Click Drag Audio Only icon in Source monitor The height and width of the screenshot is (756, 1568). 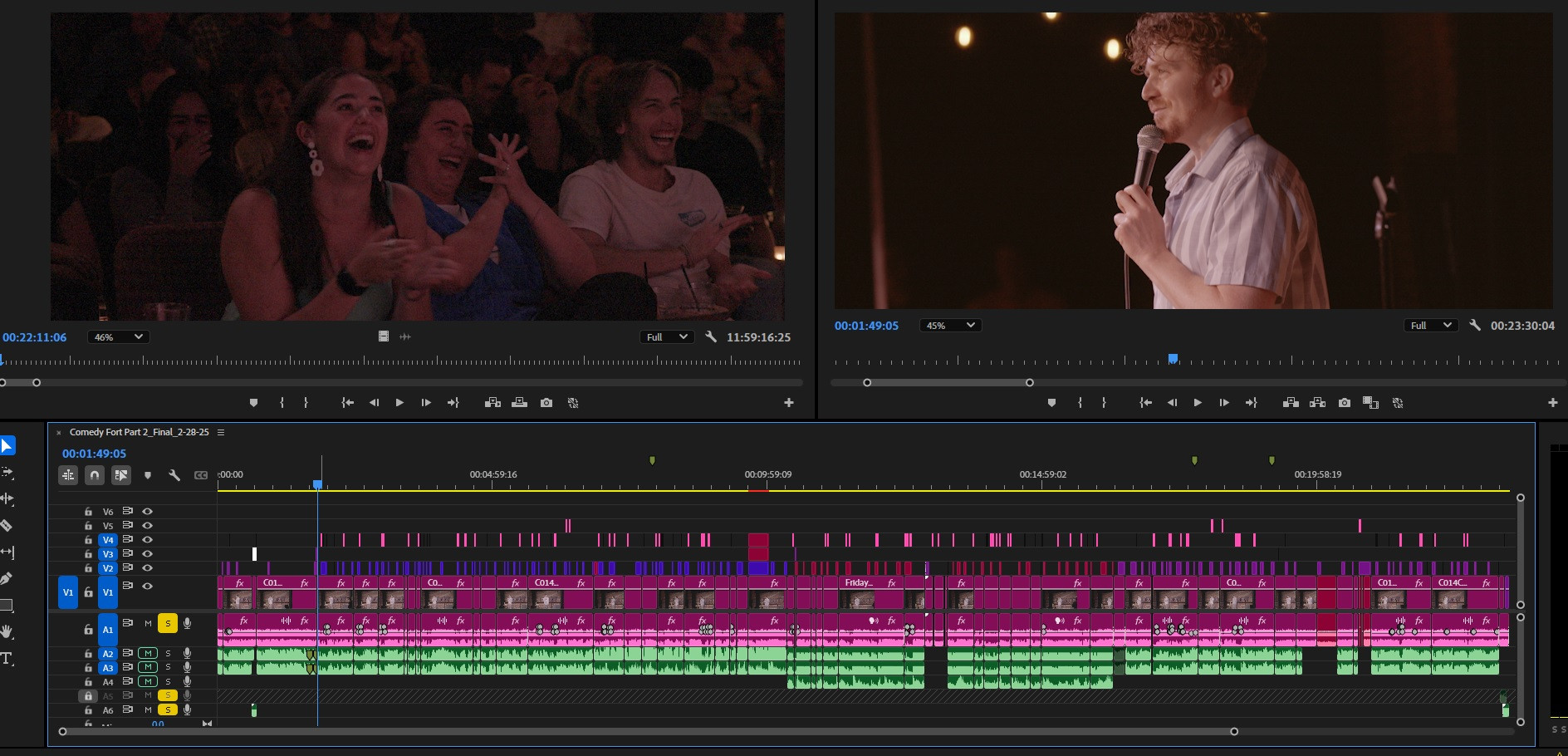(x=405, y=336)
